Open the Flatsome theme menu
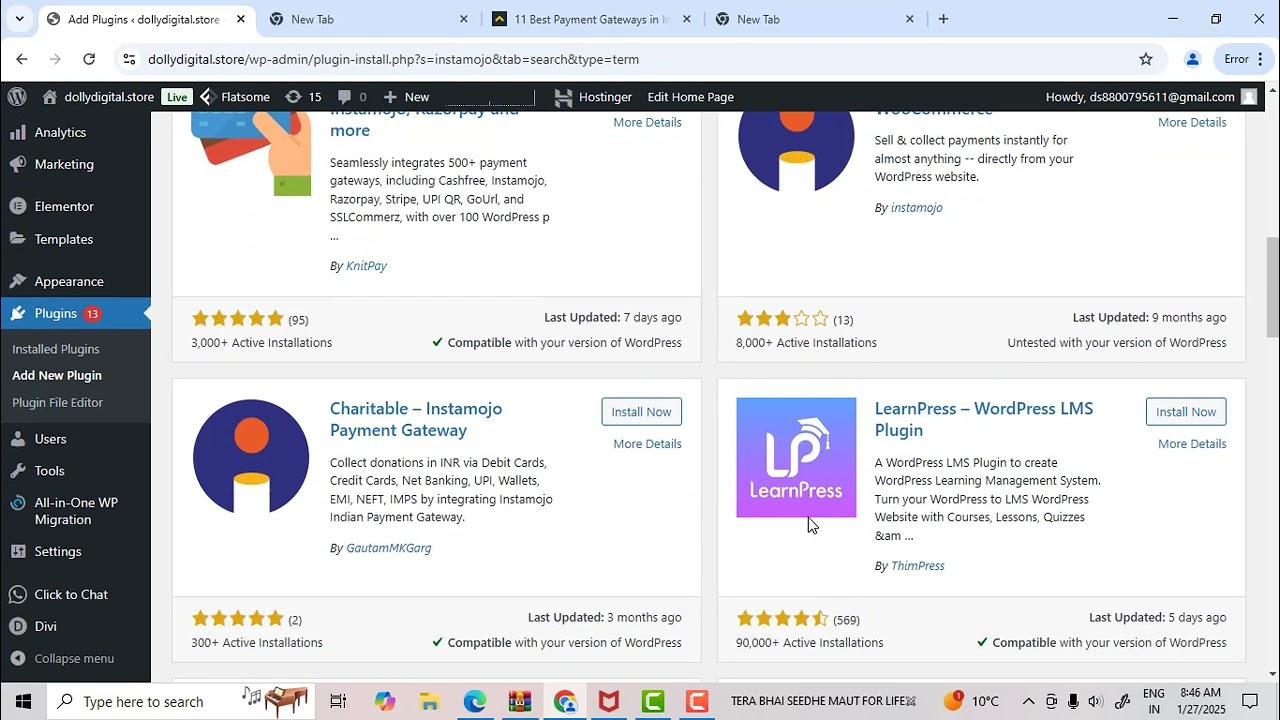 click(235, 97)
